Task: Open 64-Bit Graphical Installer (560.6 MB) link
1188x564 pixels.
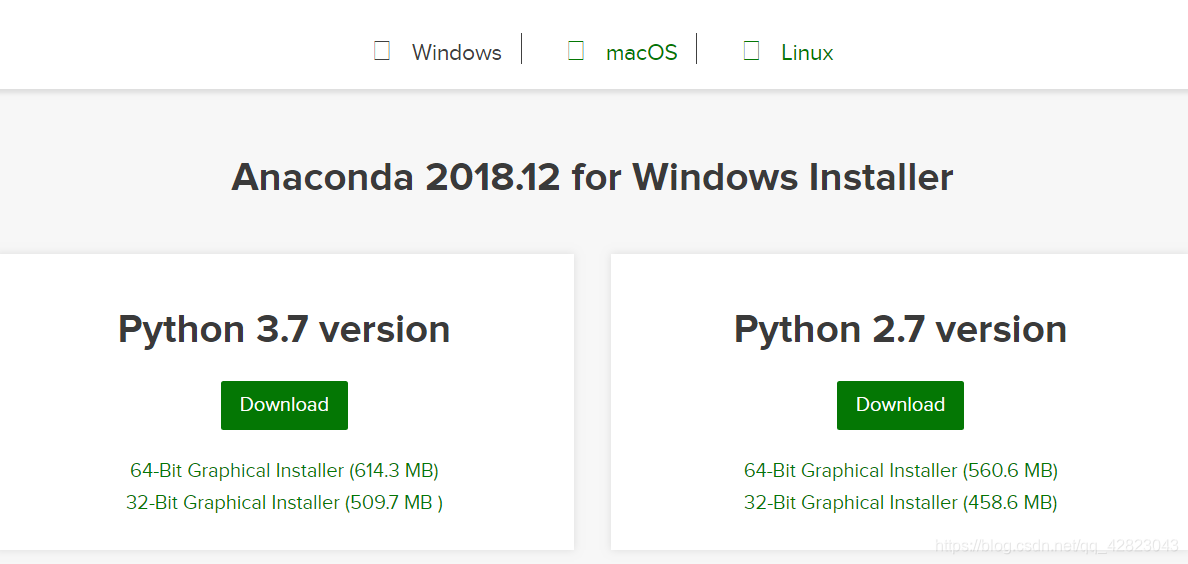Action: pyautogui.click(x=901, y=470)
